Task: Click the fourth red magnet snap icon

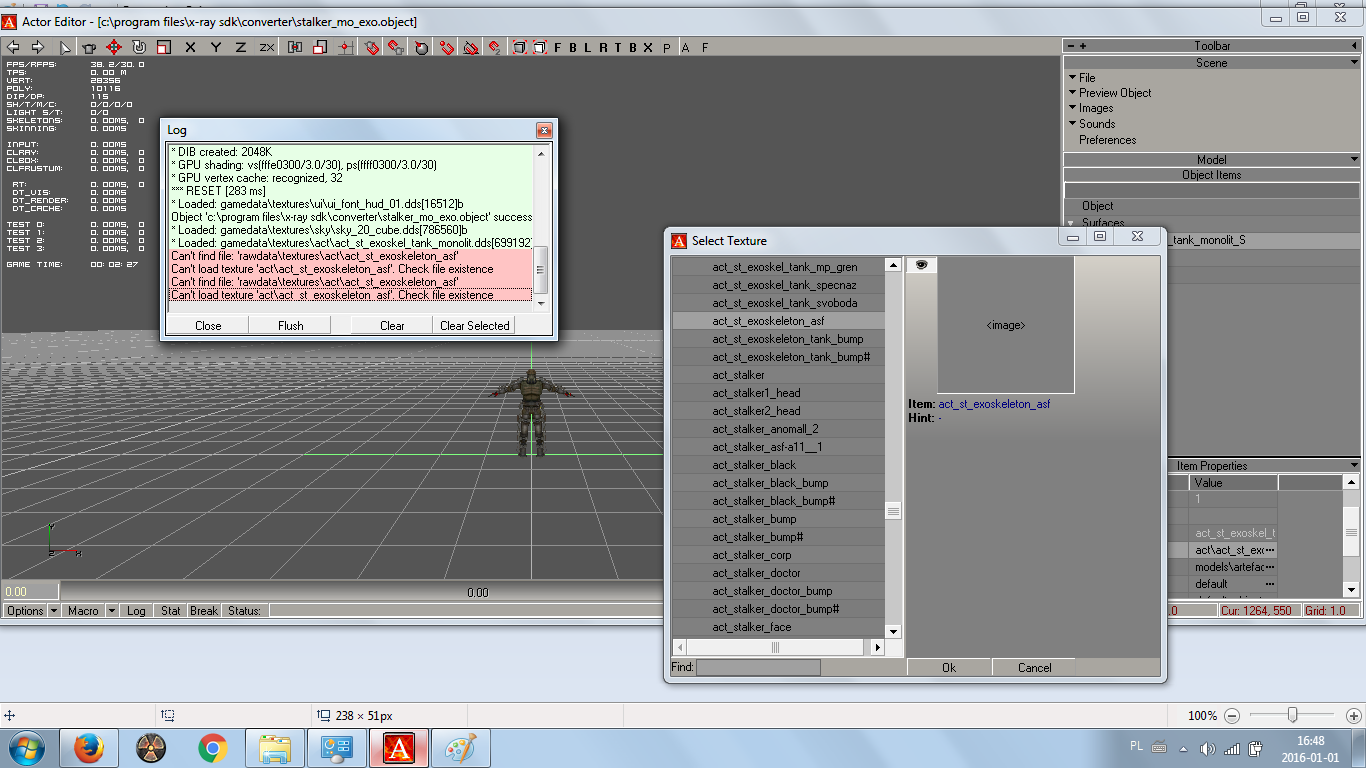Action: 446,47
